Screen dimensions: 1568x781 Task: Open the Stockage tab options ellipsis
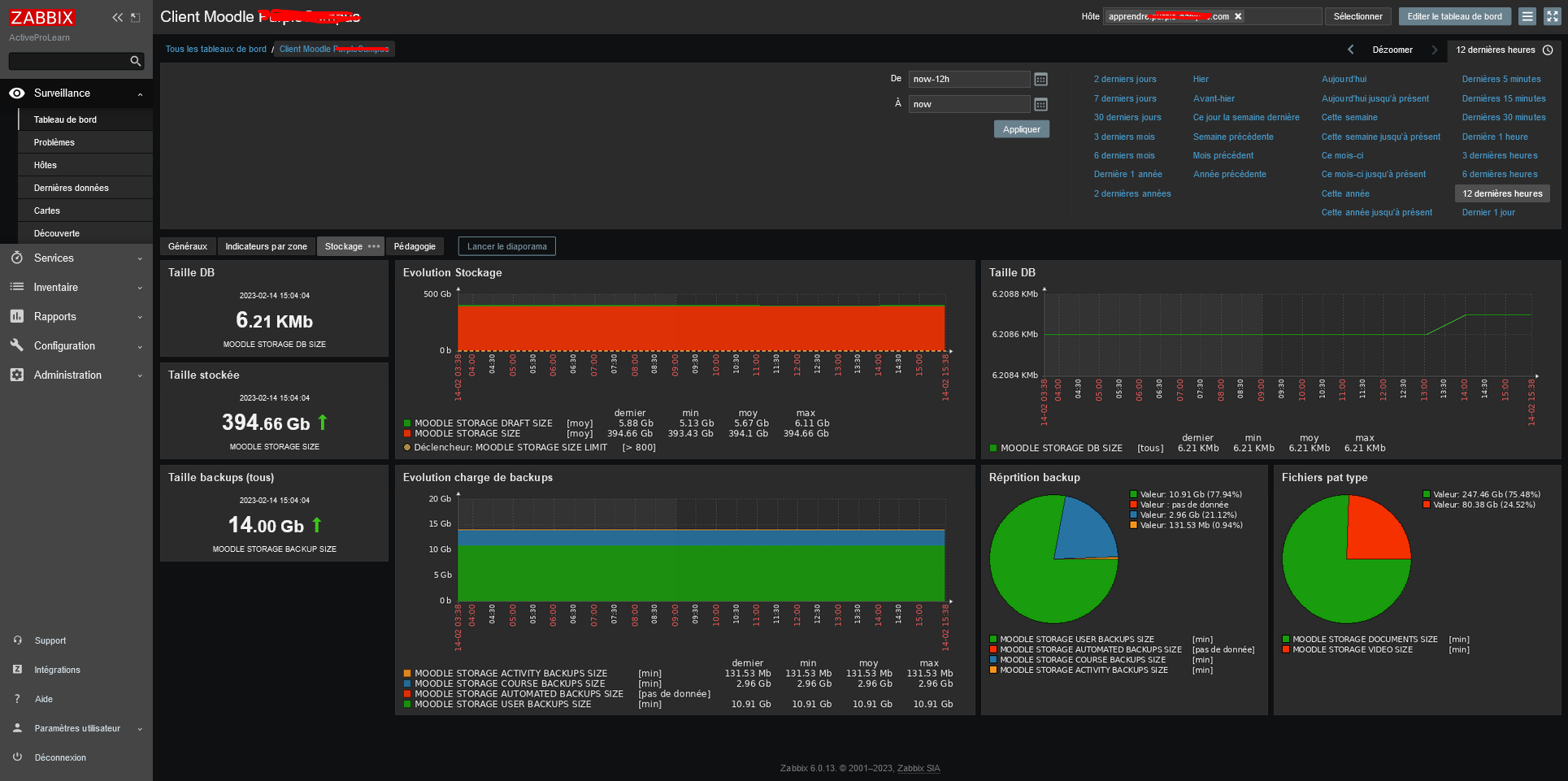coord(374,246)
